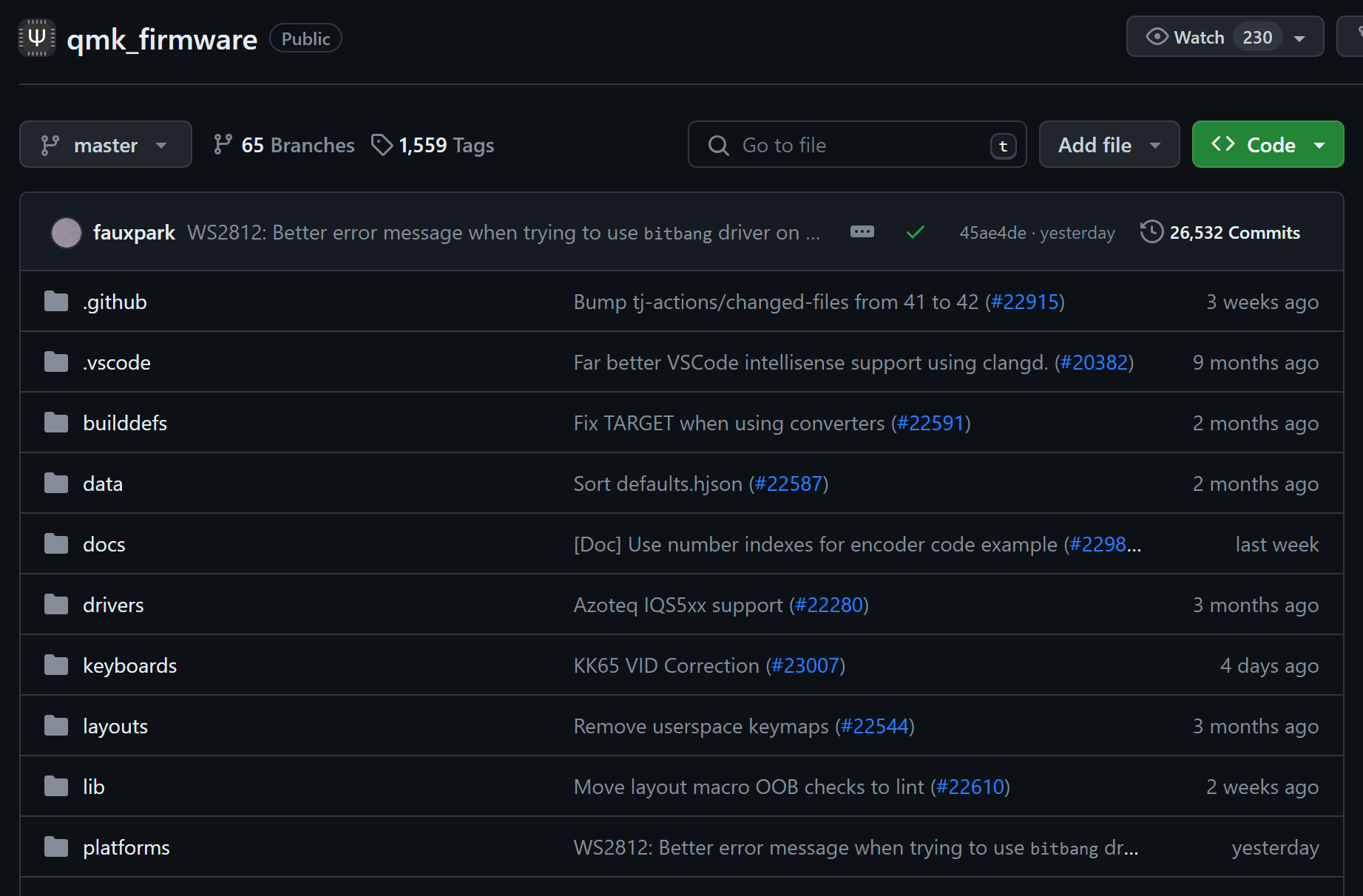Click the search magnifier icon in Go to file

[718, 145]
